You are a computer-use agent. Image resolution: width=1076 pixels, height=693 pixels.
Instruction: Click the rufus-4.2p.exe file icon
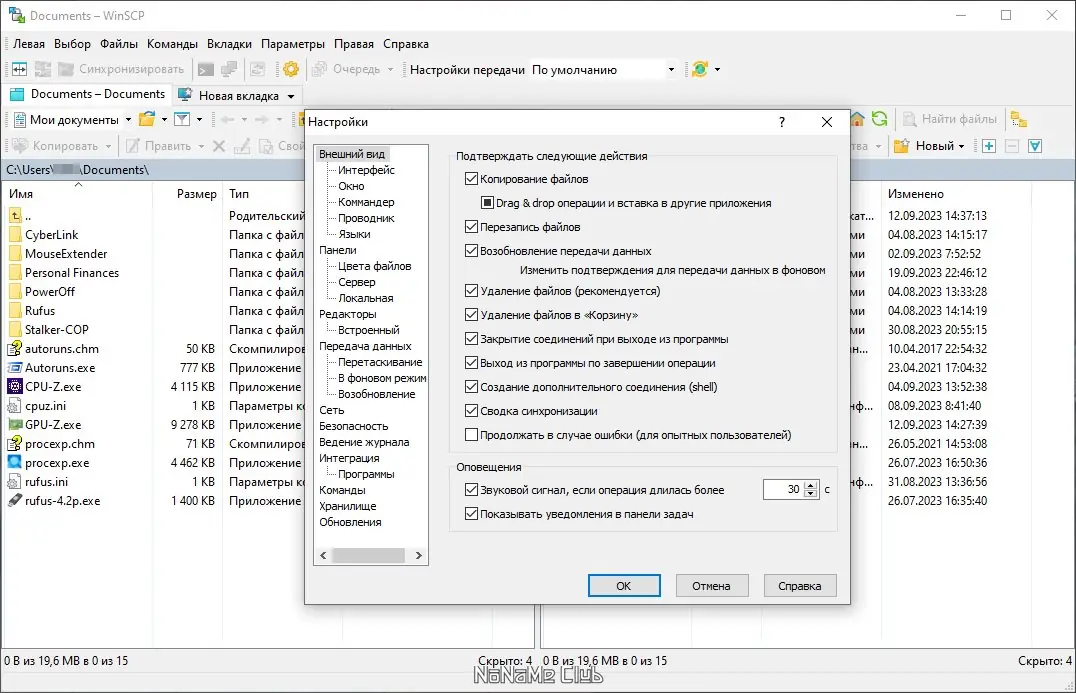[x=15, y=501]
